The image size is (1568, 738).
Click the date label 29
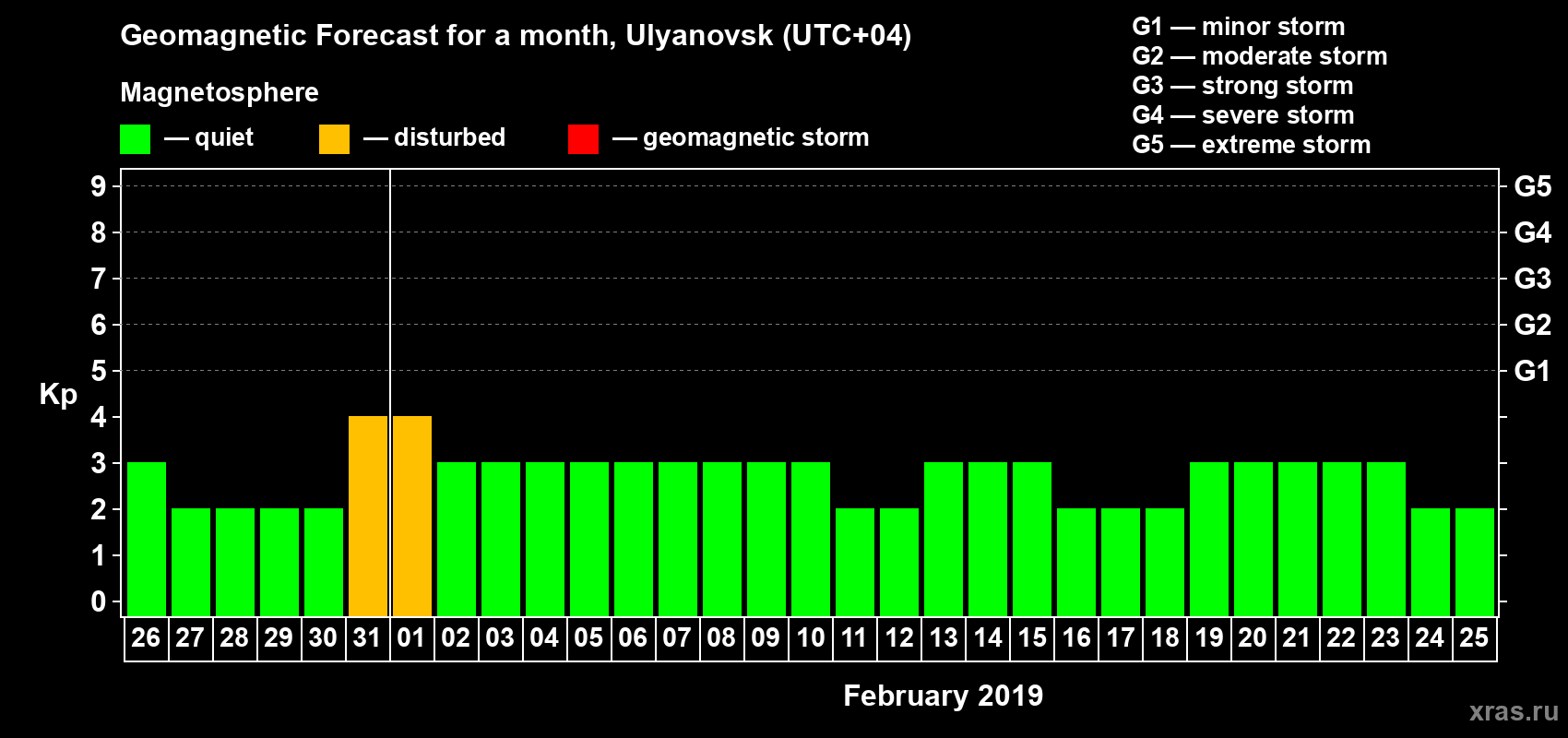tap(279, 637)
